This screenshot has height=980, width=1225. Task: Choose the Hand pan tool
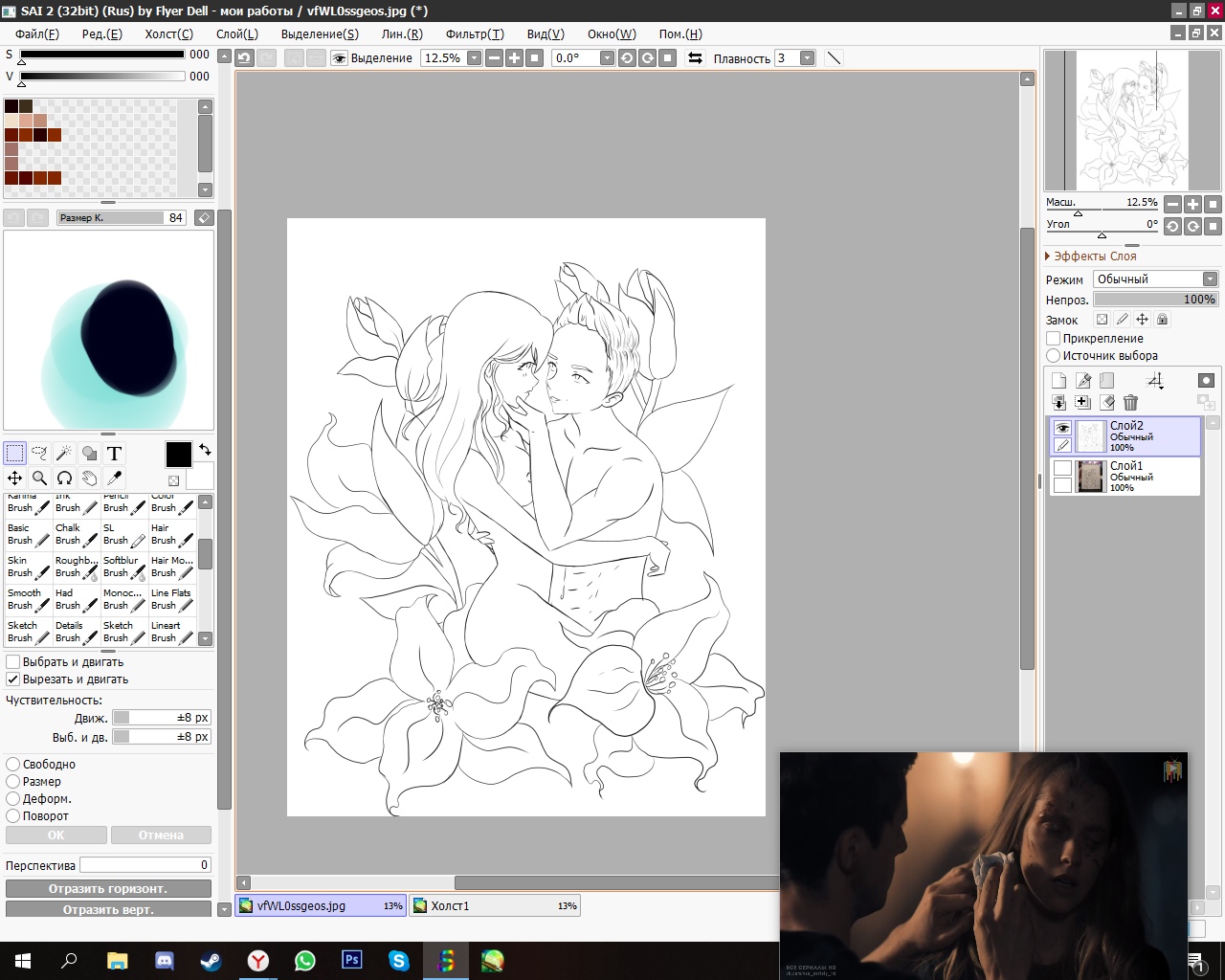click(89, 478)
